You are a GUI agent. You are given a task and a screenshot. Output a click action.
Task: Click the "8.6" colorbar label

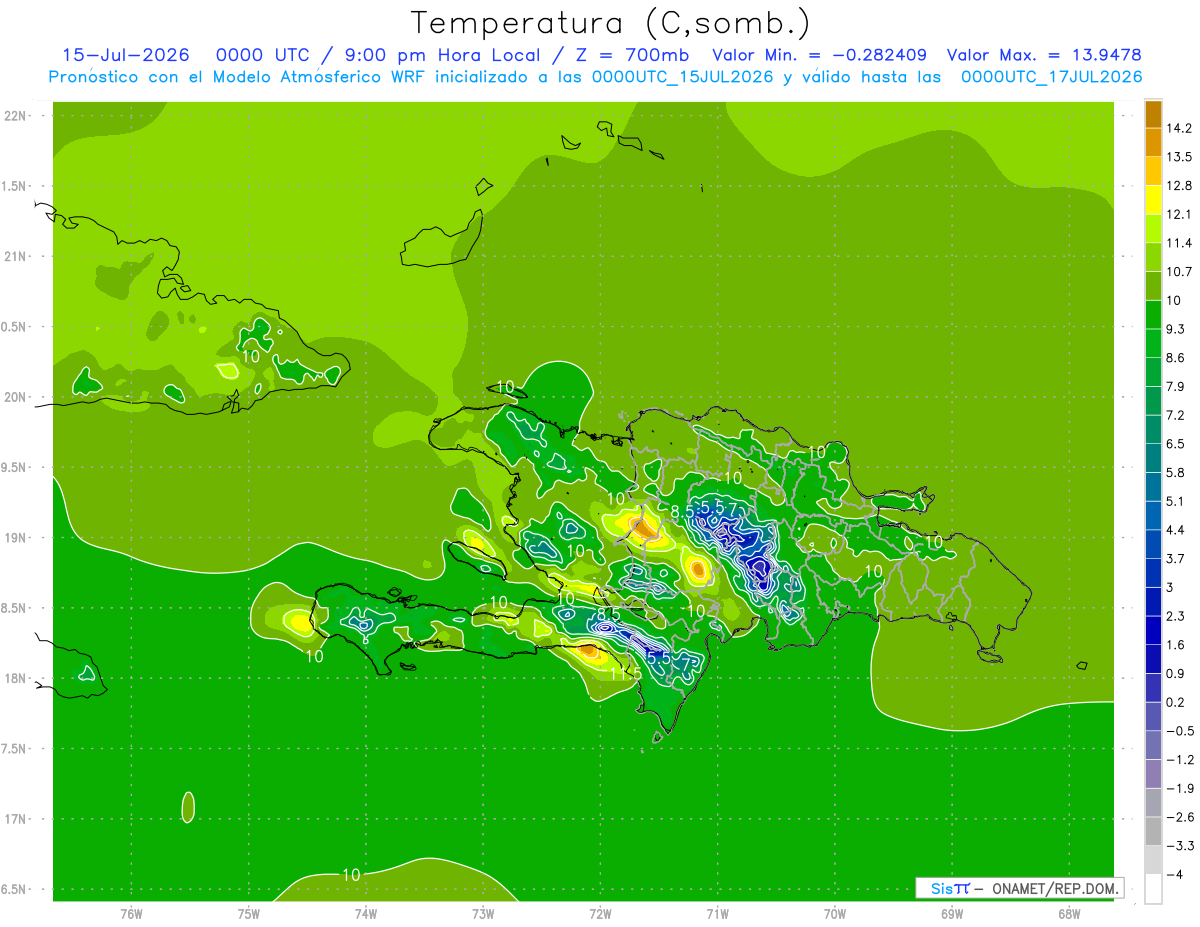tap(1175, 358)
